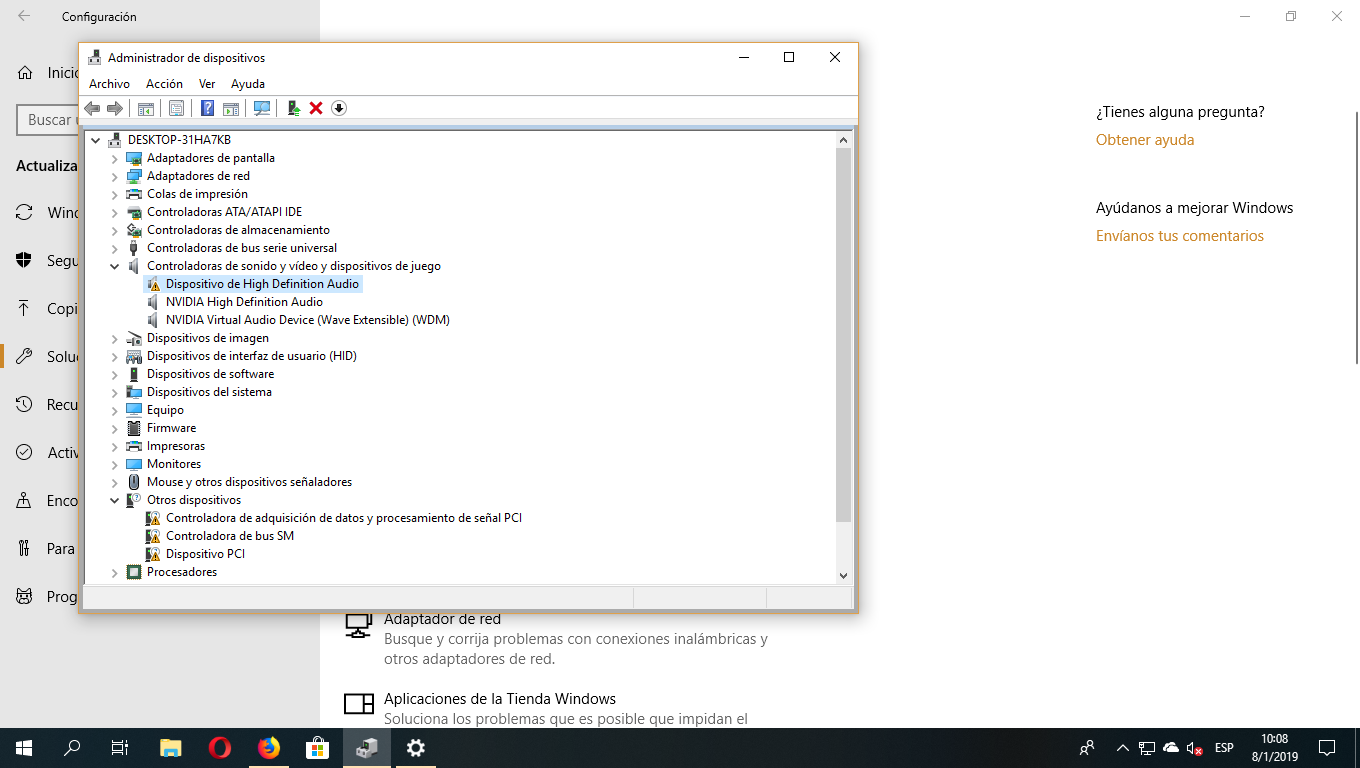Open Task View on taskbar
1360x768 pixels.
pos(120,748)
